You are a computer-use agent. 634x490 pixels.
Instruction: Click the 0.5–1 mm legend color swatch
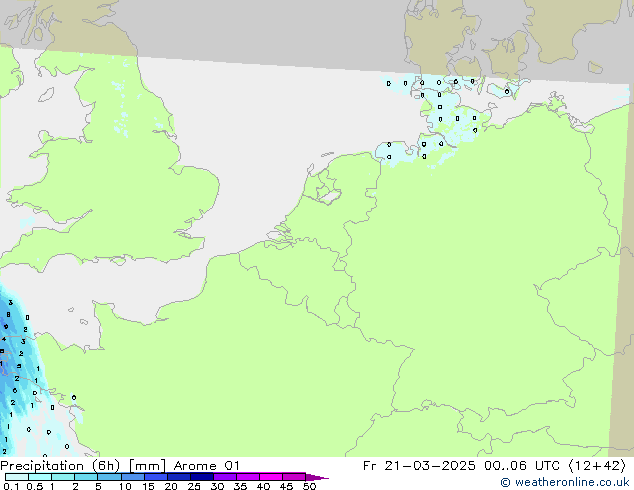pyautogui.click(x=40, y=477)
